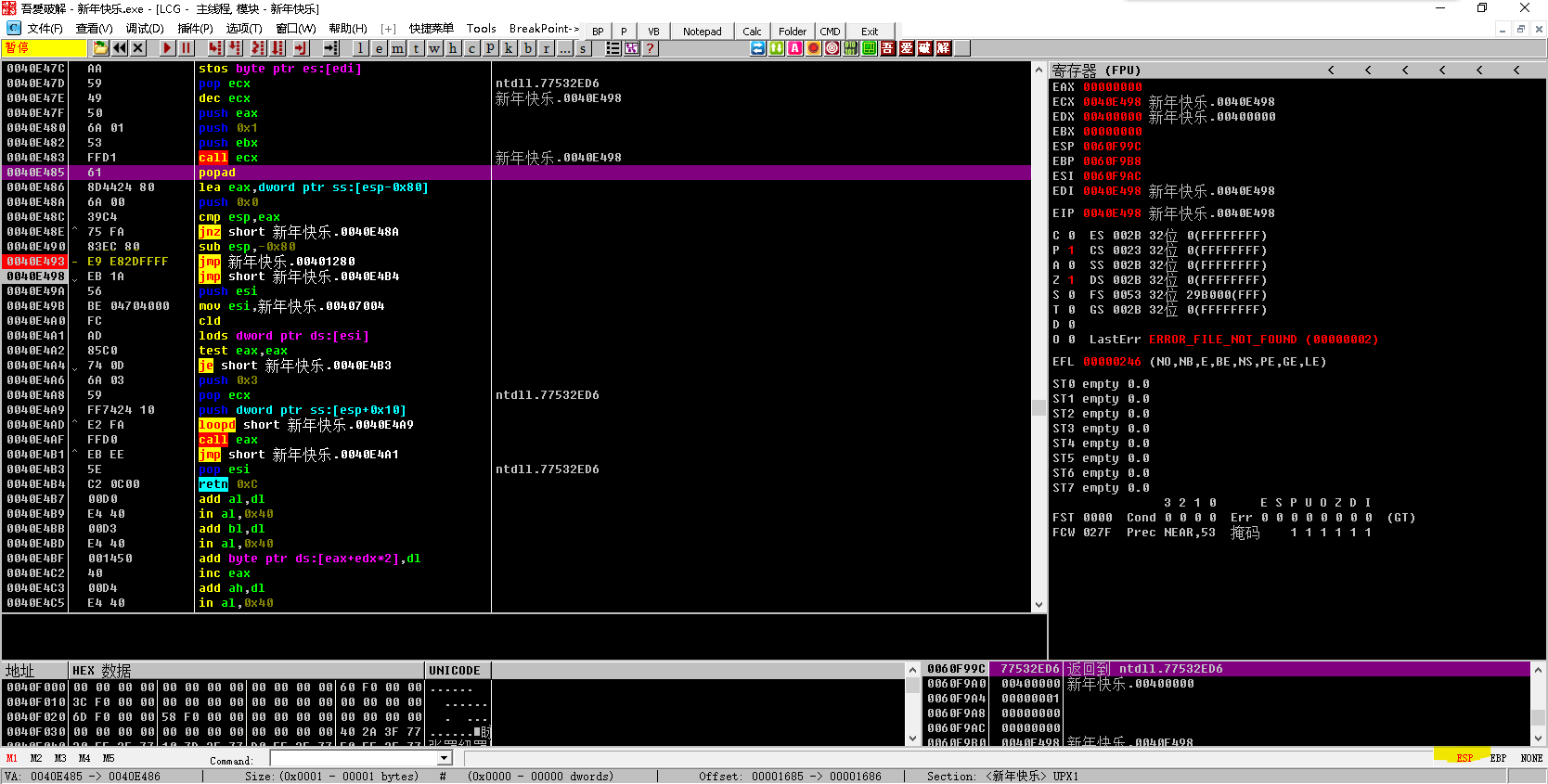Image resolution: width=1548 pixels, height=784 pixels.
Task: Launch Calc from the toolbar button
Action: click(753, 31)
